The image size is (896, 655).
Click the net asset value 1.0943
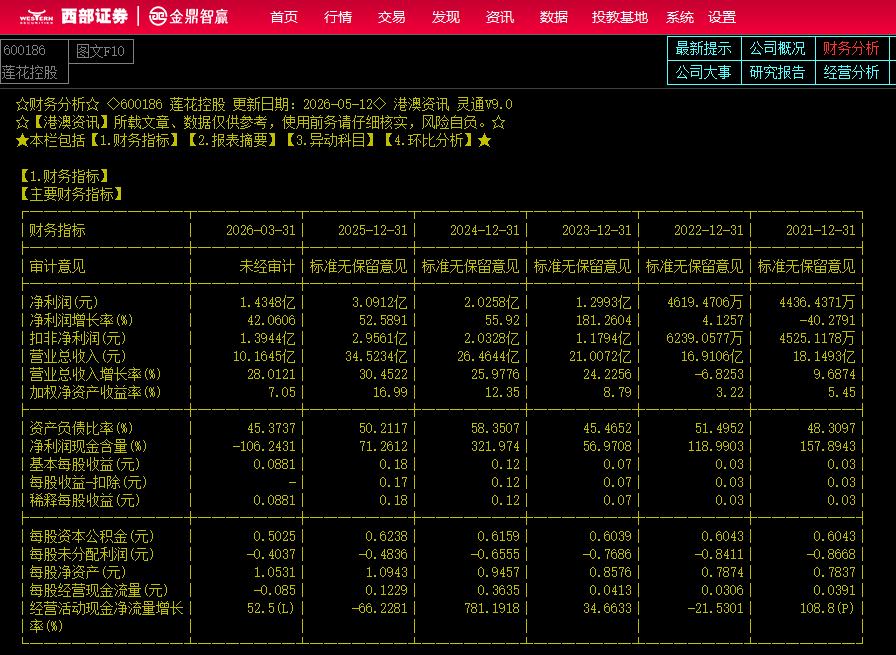click(386, 572)
